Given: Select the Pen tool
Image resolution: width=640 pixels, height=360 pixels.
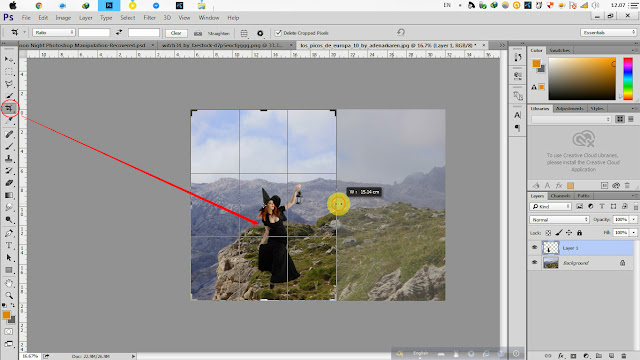Looking at the screenshot, I should [9, 233].
